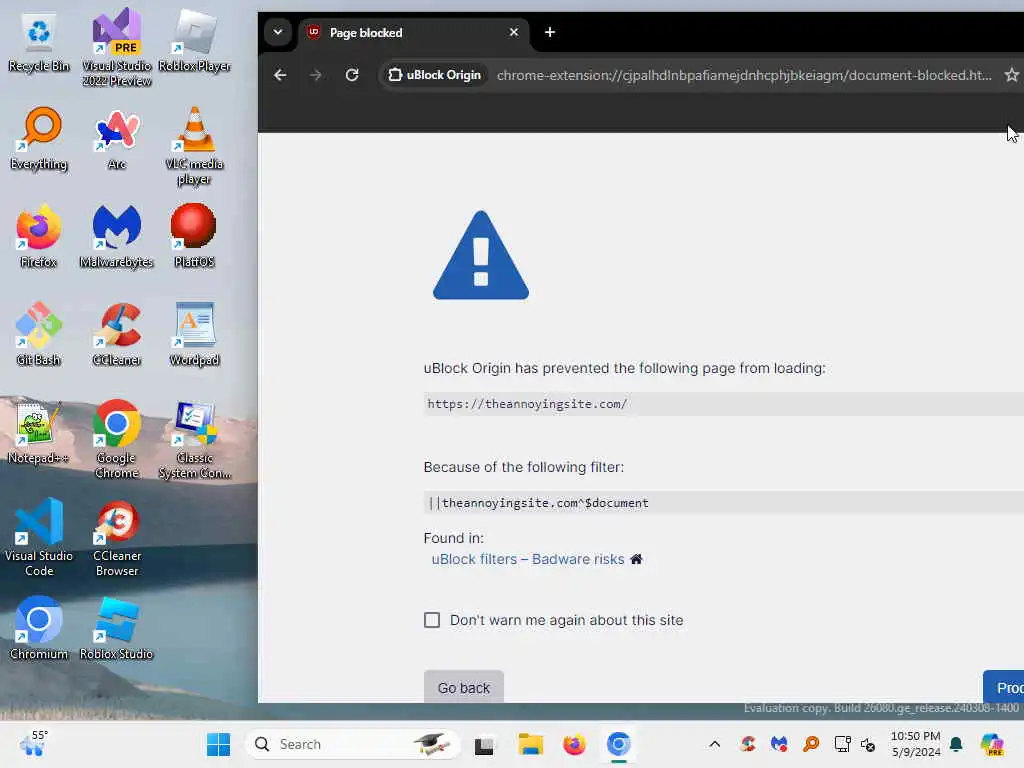Click the Copilot preview icon in tray
Image resolution: width=1024 pixels, height=768 pixels.
pyautogui.click(x=992, y=744)
